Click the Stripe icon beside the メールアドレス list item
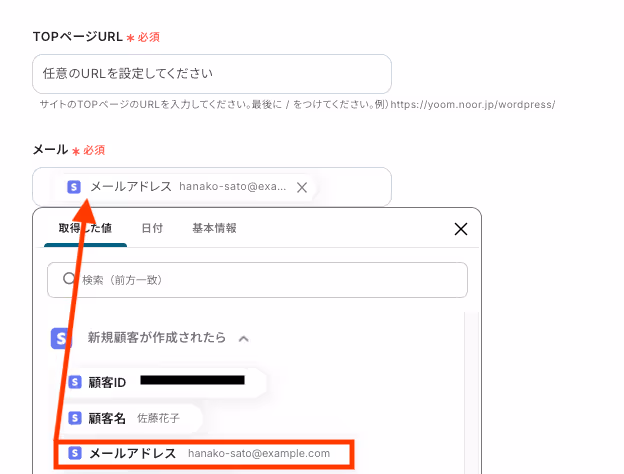Image resolution: width=624 pixels, height=474 pixels. click(75, 453)
